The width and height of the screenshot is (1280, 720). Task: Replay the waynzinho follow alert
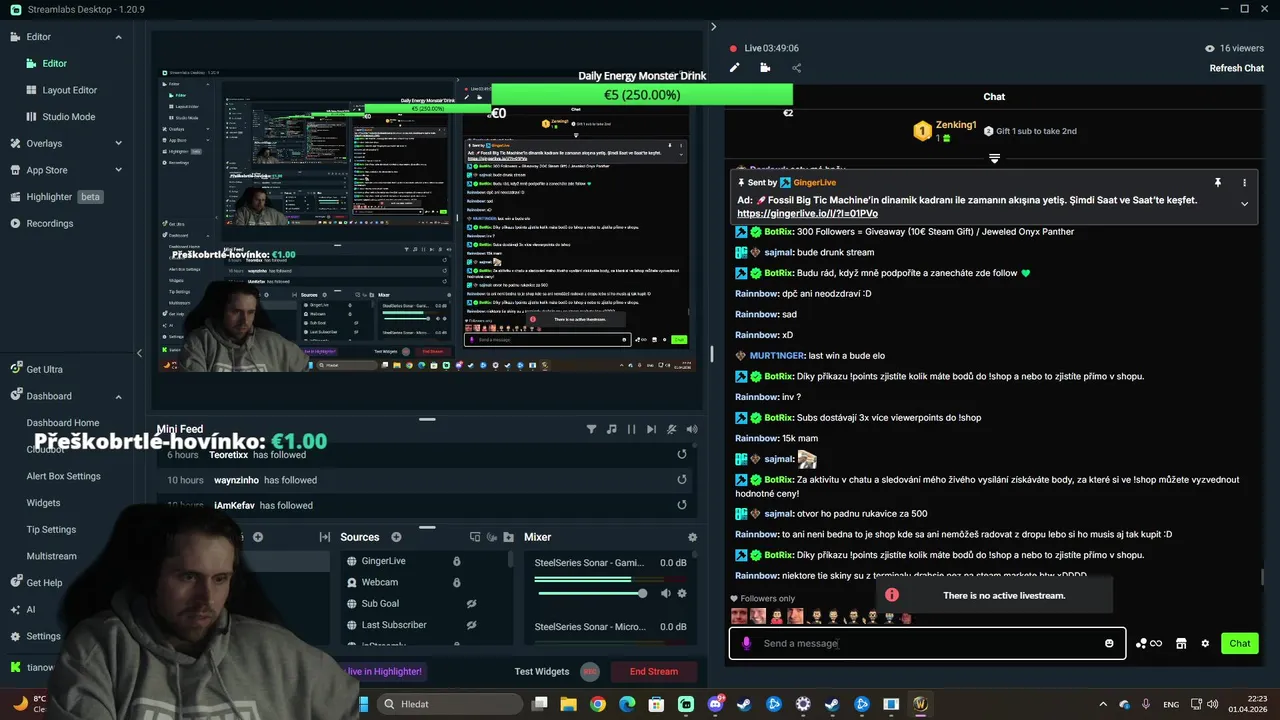[x=682, y=480]
